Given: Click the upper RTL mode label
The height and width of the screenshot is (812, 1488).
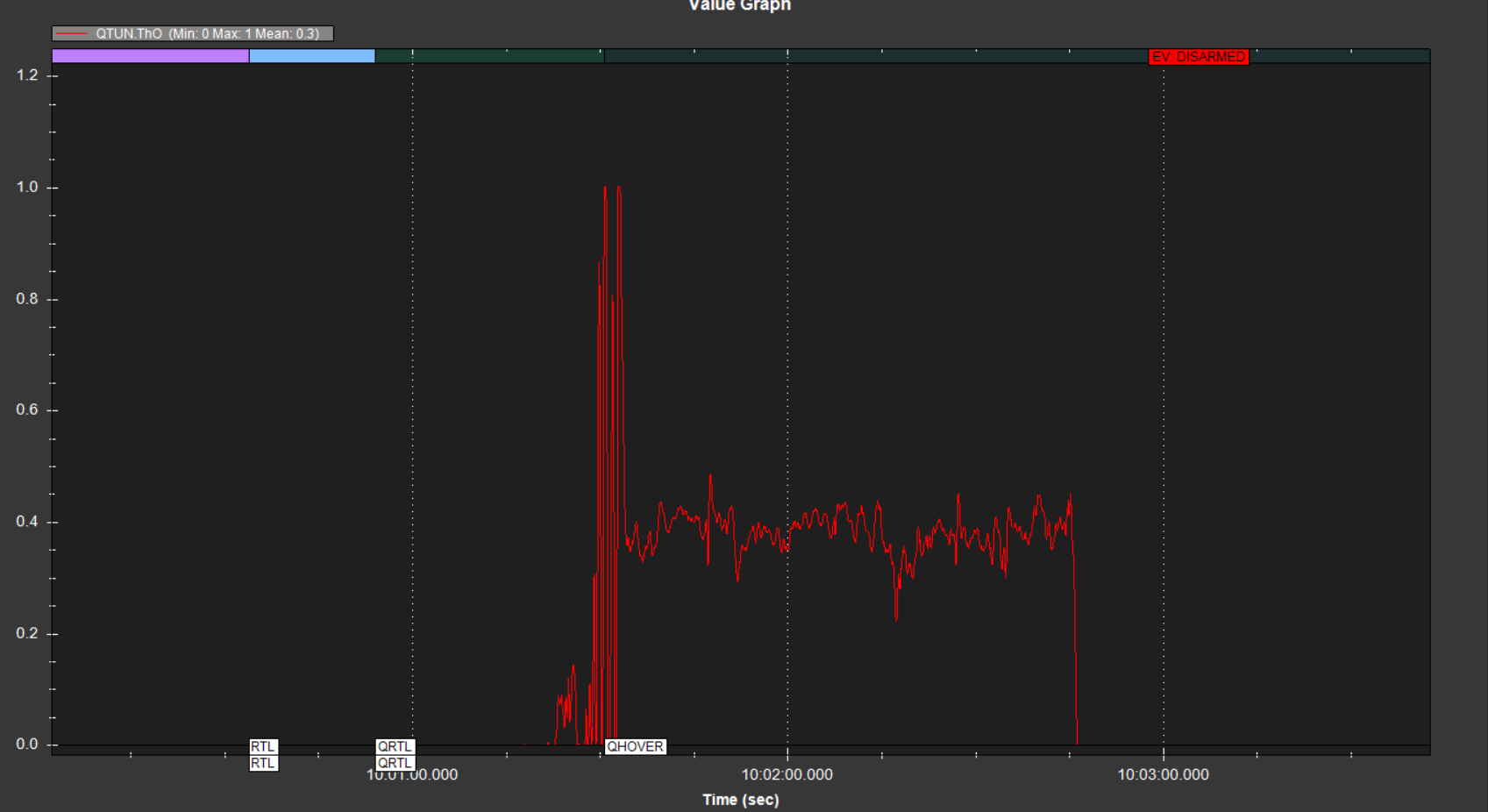Looking at the screenshot, I should [263, 747].
